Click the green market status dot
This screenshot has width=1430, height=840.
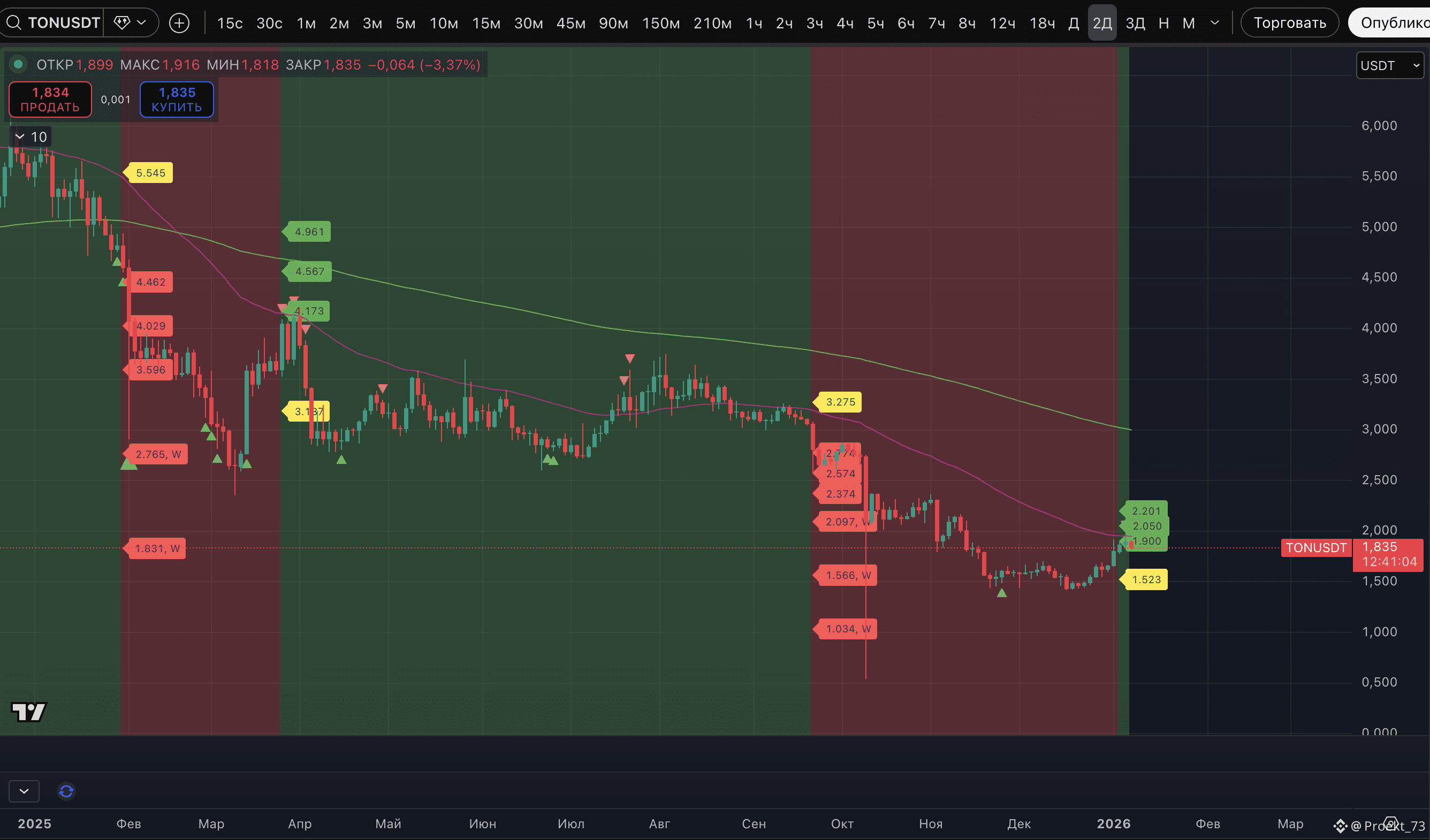pos(18,65)
